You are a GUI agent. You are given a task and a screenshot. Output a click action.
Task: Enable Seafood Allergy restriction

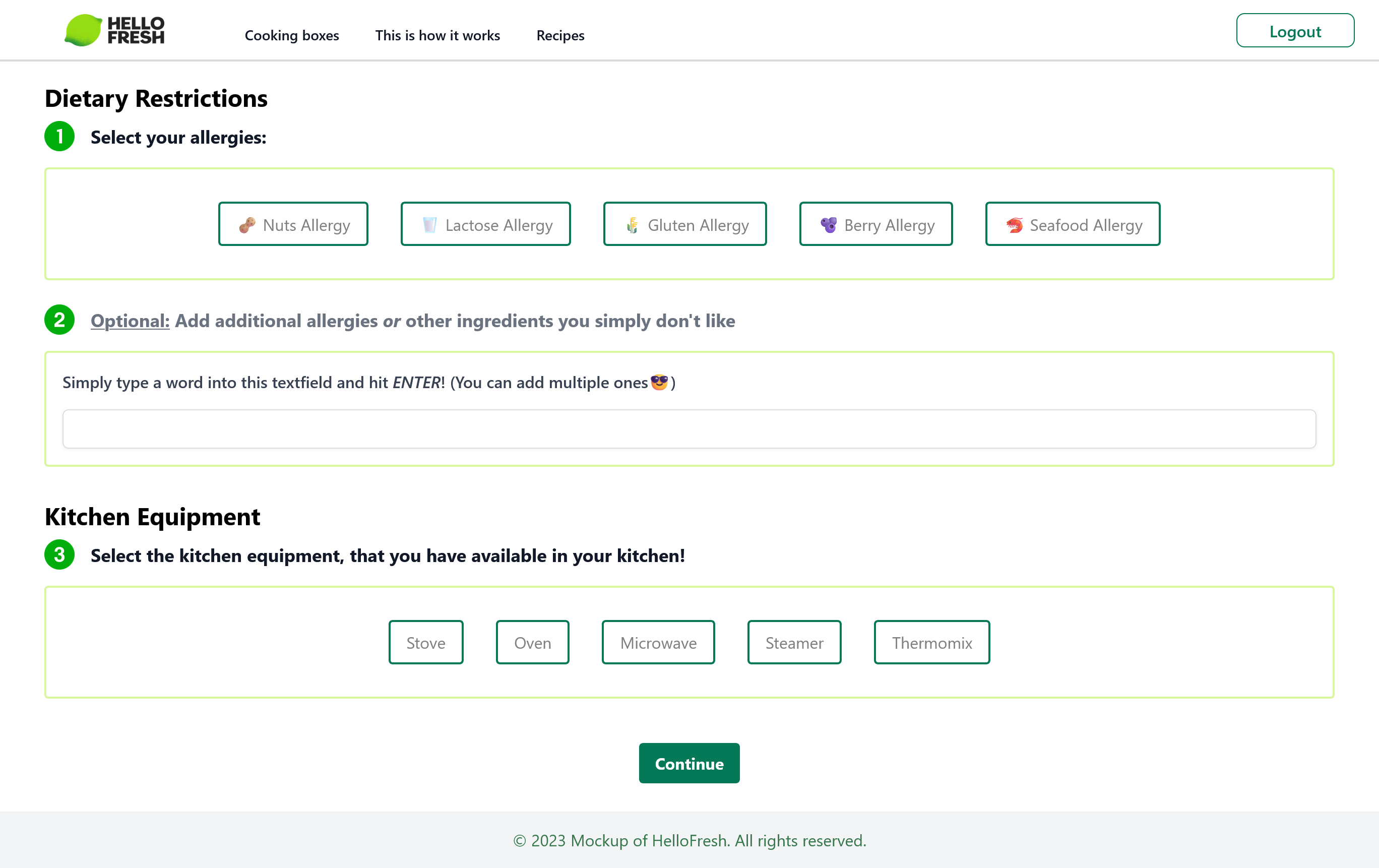pos(1073,224)
